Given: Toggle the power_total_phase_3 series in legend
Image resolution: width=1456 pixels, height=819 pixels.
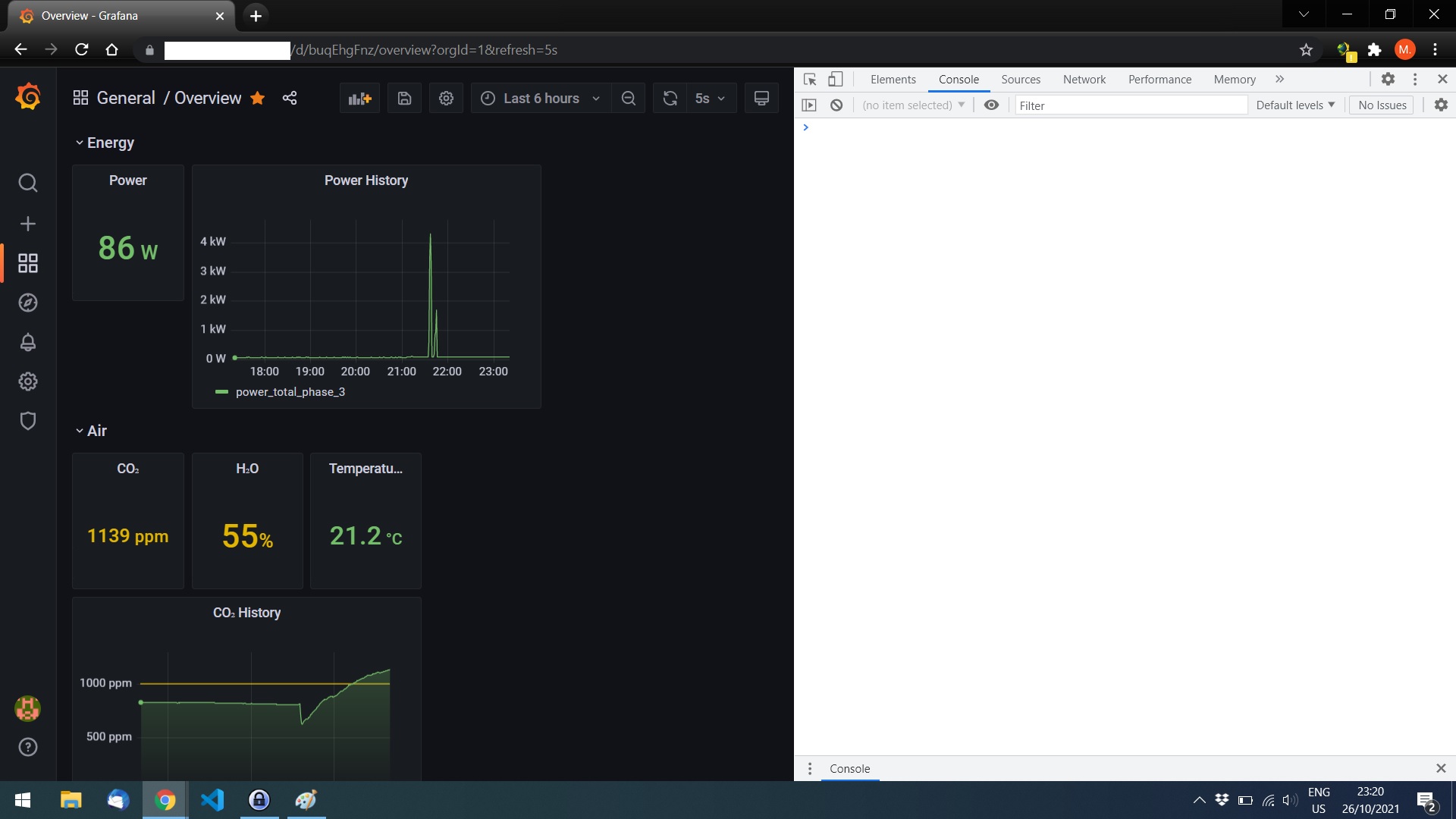Looking at the screenshot, I should 290,391.
